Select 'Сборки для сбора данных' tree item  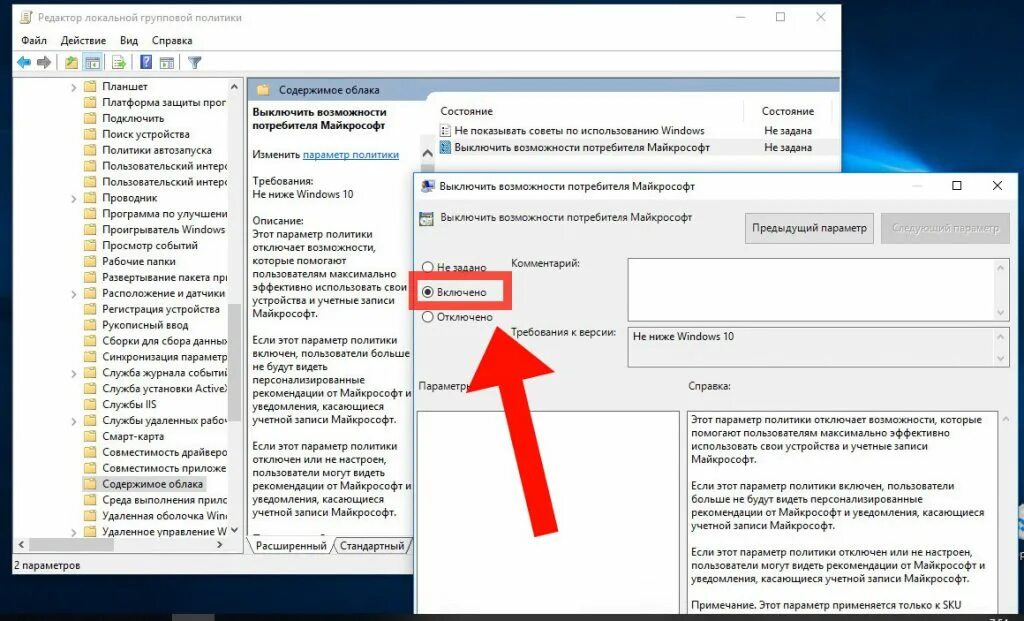pos(164,341)
